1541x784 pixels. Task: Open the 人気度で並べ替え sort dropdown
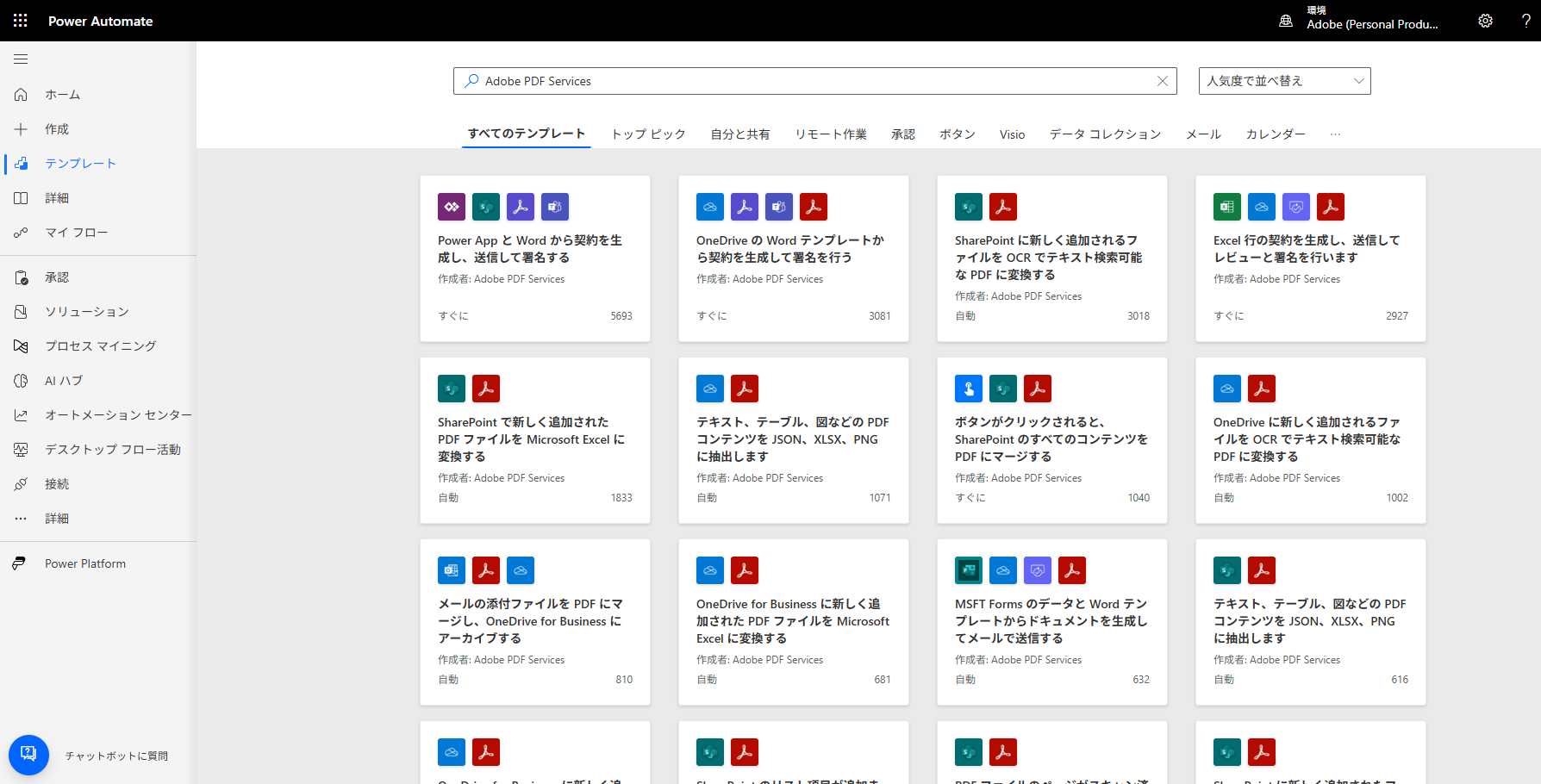pyautogui.click(x=1284, y=80)
